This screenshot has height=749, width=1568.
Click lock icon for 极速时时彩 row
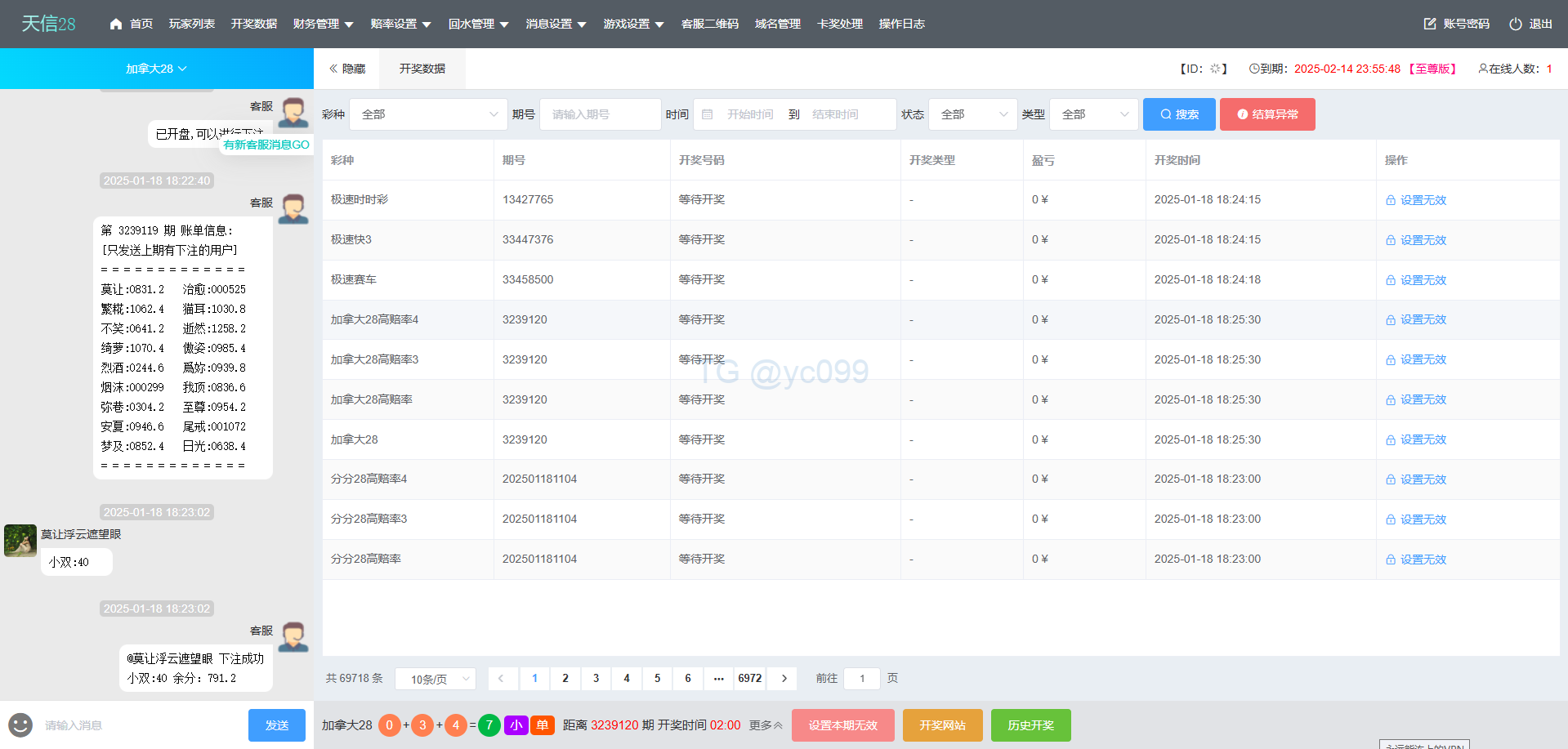(x=1391, y=200)
